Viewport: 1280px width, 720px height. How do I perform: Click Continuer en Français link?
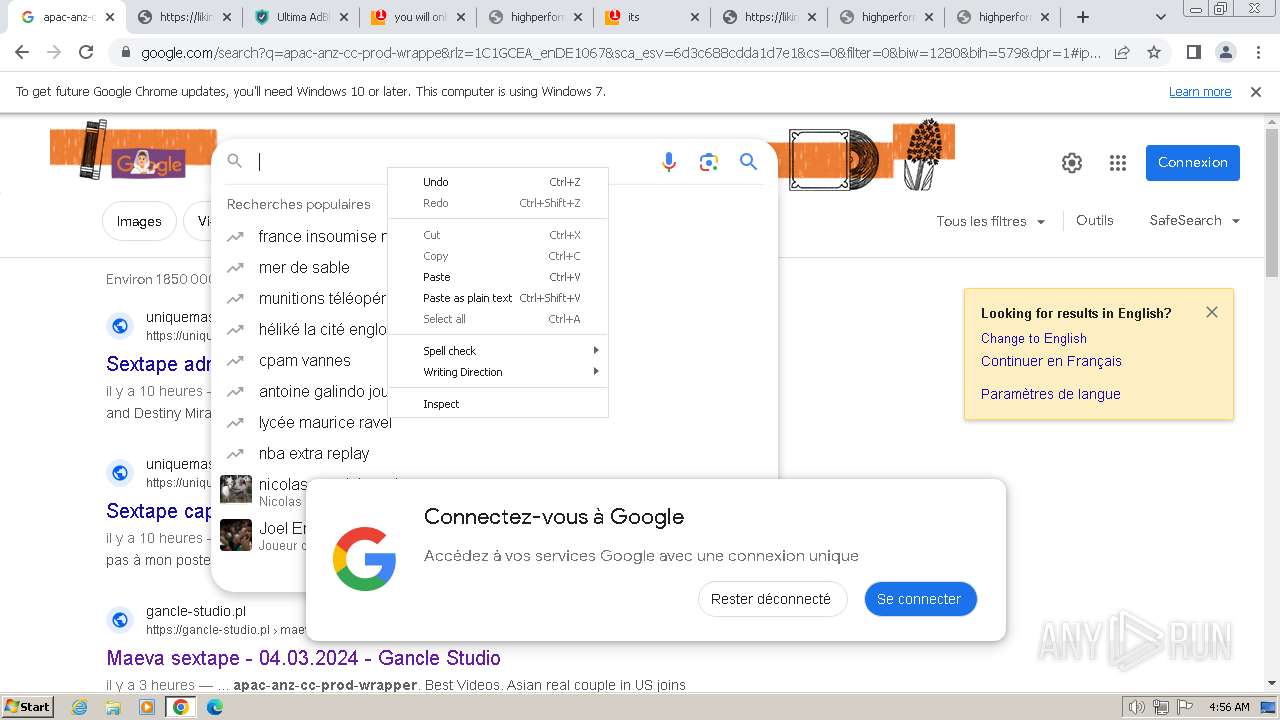(1051, 362)
